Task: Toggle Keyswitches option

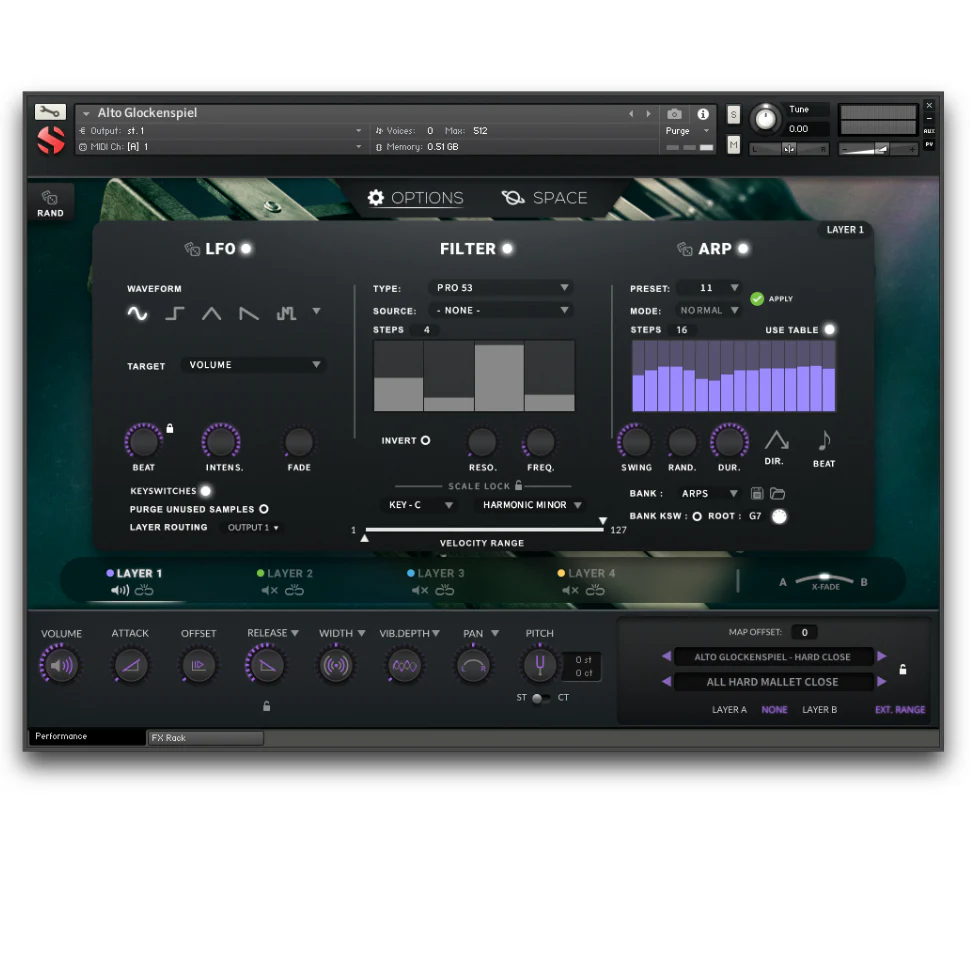Action: click(205, 491)
